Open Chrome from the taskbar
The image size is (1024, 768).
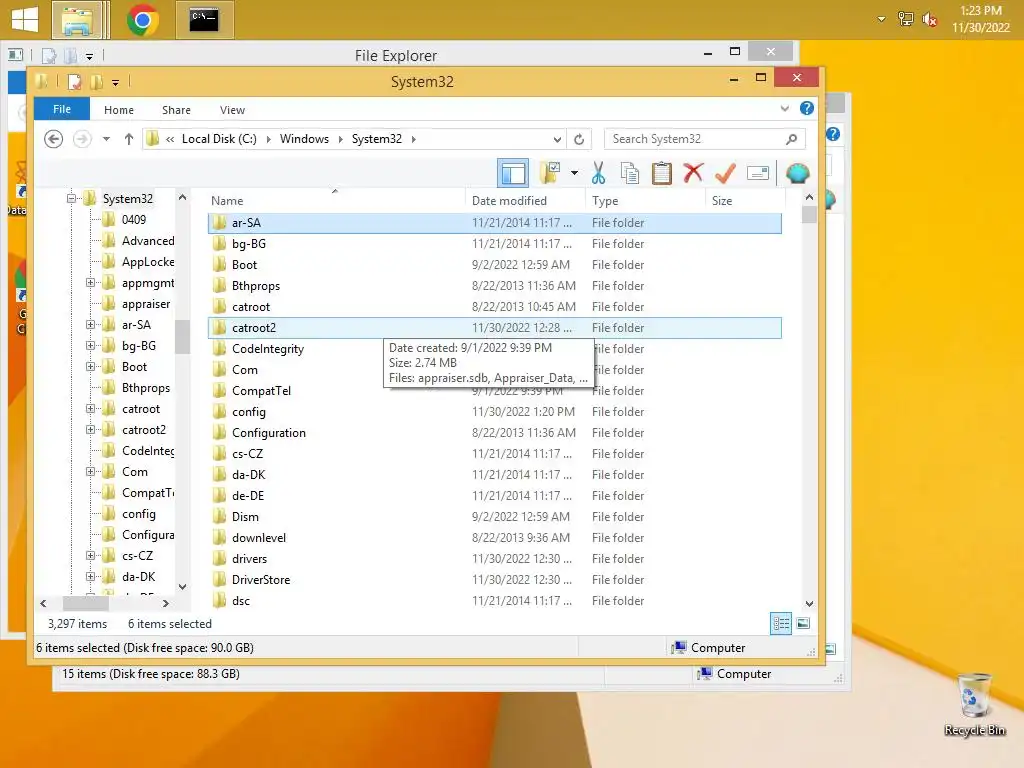pos(143,20)
